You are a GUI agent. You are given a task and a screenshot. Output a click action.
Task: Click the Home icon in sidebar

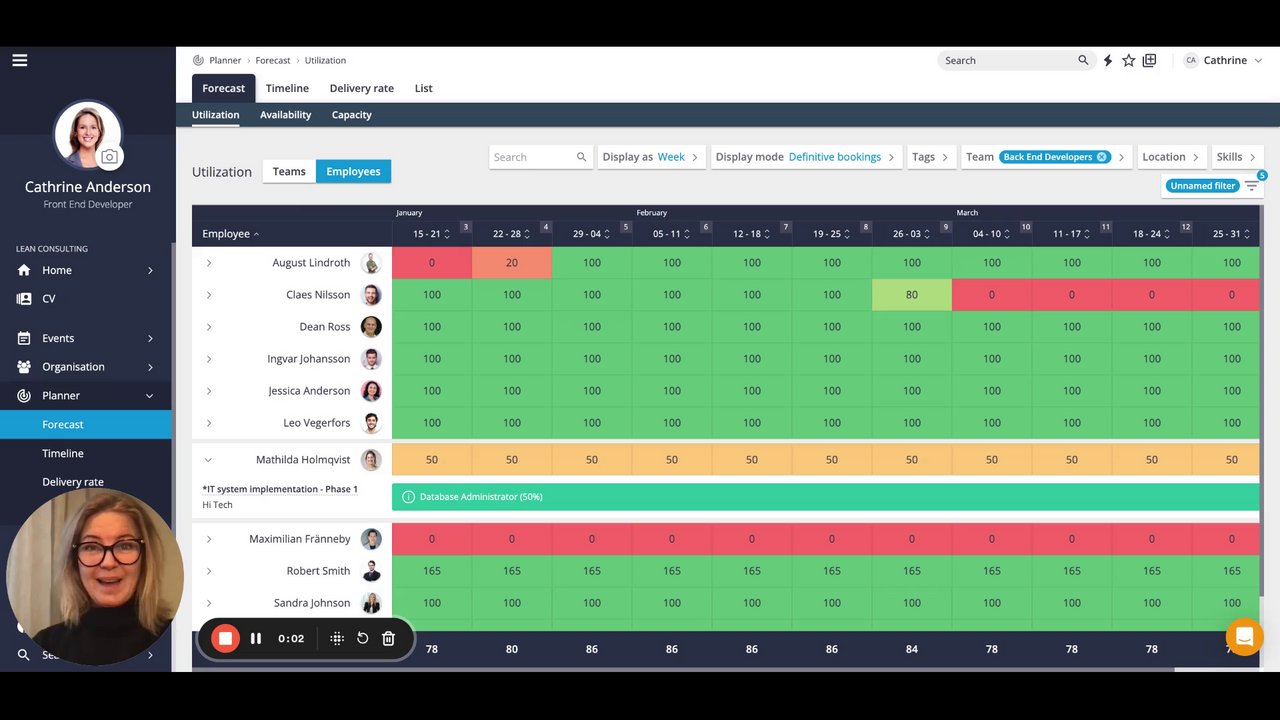24,270
